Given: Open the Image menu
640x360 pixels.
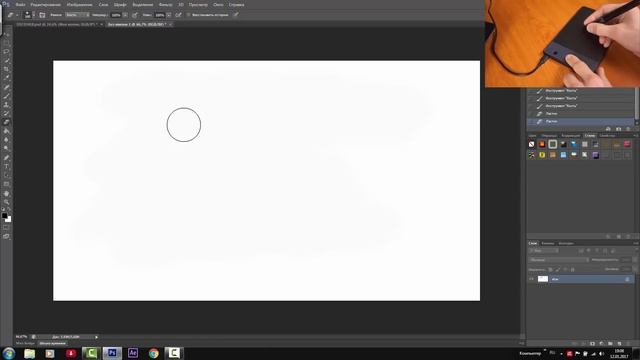Looking at the screenshot, I should click(x=79, y=4).
